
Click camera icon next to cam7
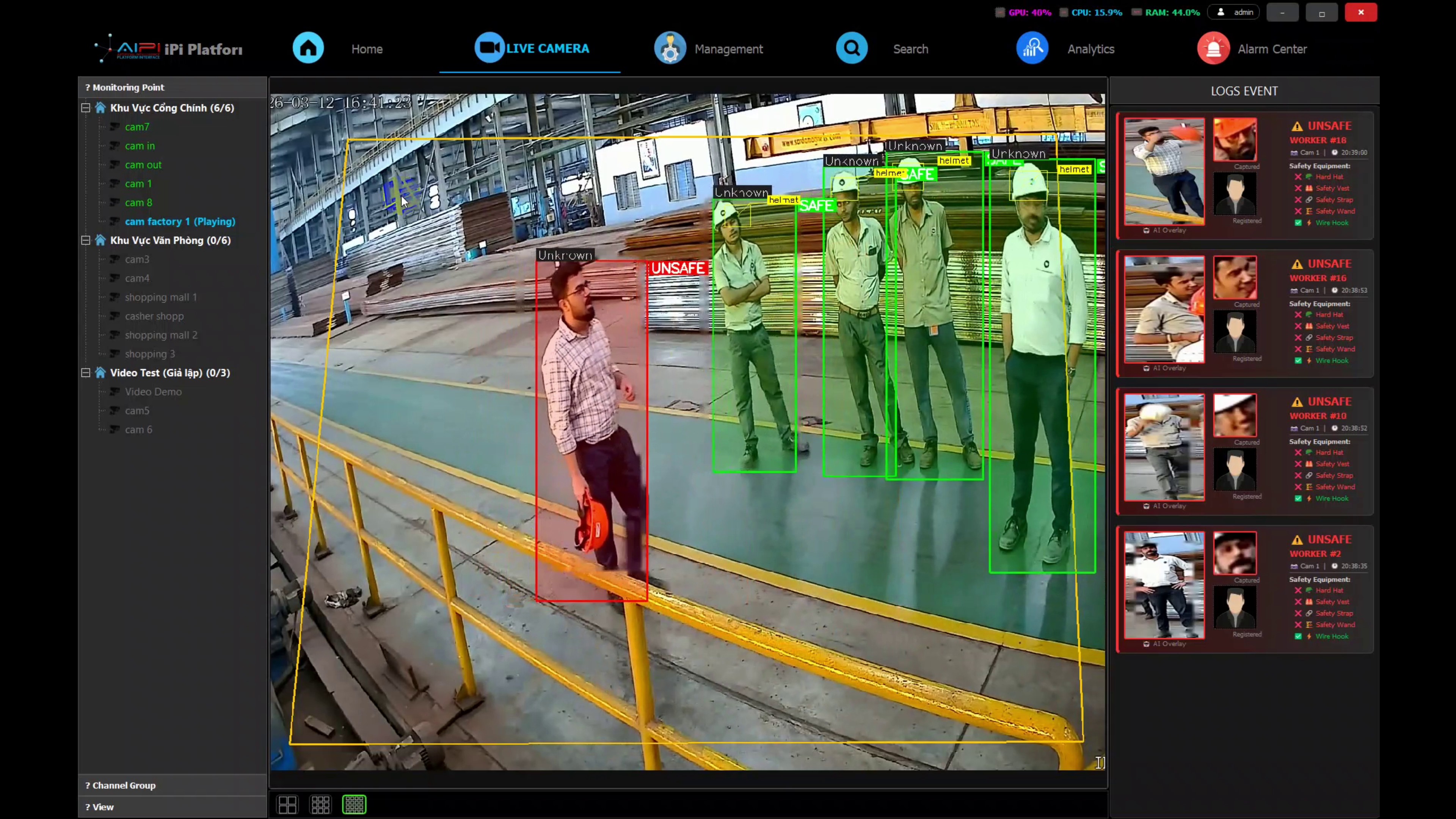pos(115,127)
